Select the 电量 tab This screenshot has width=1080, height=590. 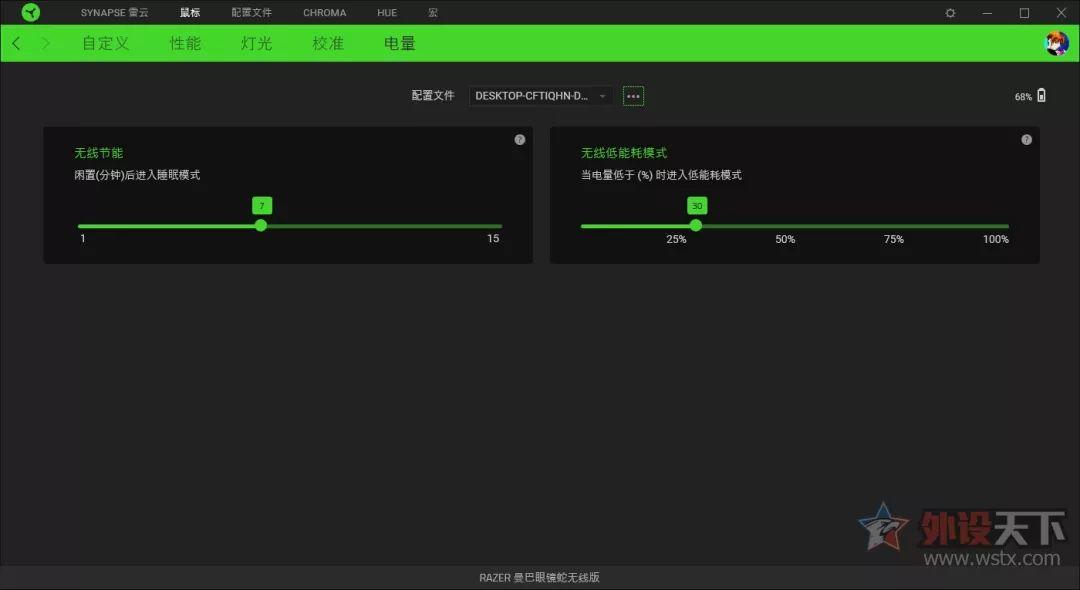(399, 43)
